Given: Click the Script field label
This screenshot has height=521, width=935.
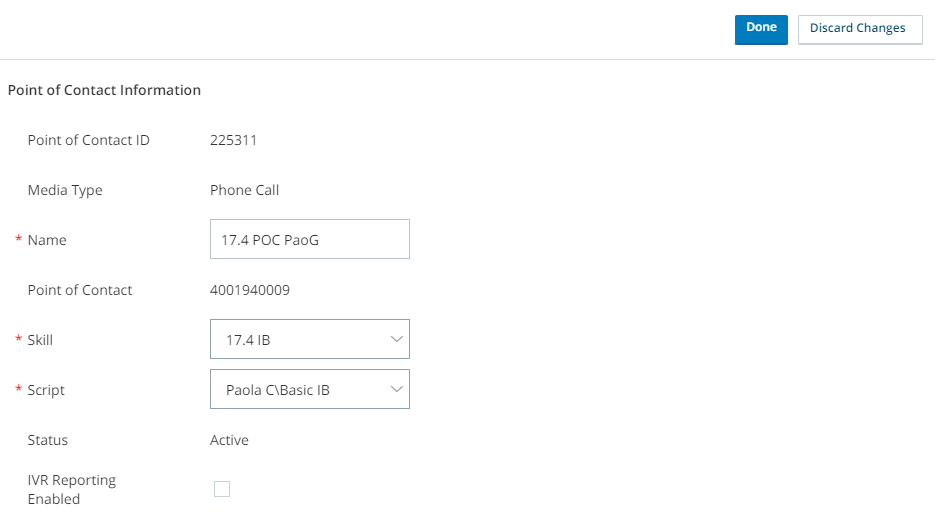Looking at the screenshot, I should (x=46, y=390).
